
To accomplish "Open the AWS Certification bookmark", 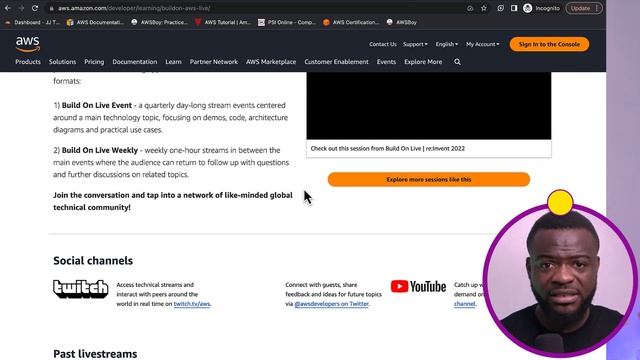I will [351, 22].
